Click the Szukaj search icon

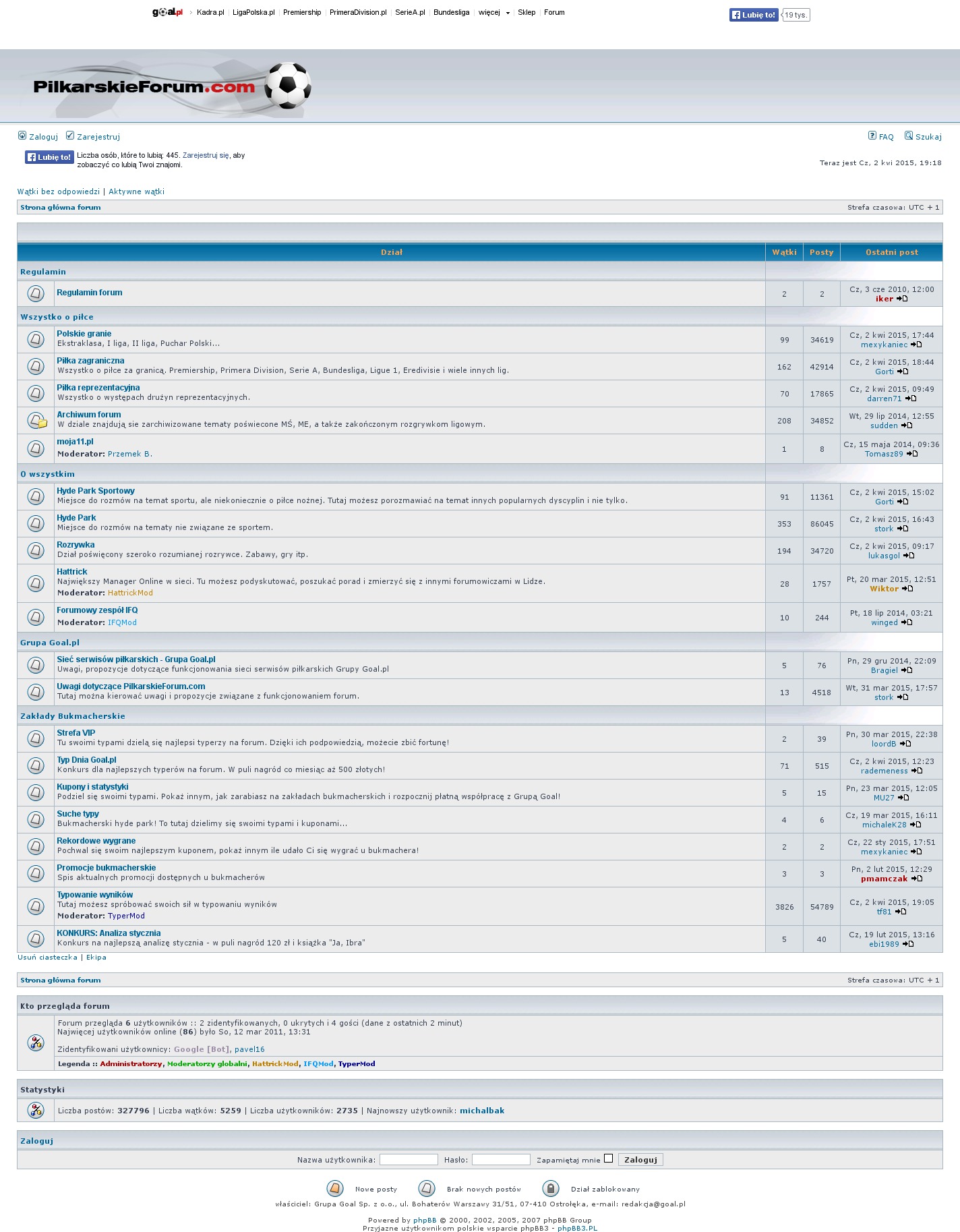click(x=909, y=136)
